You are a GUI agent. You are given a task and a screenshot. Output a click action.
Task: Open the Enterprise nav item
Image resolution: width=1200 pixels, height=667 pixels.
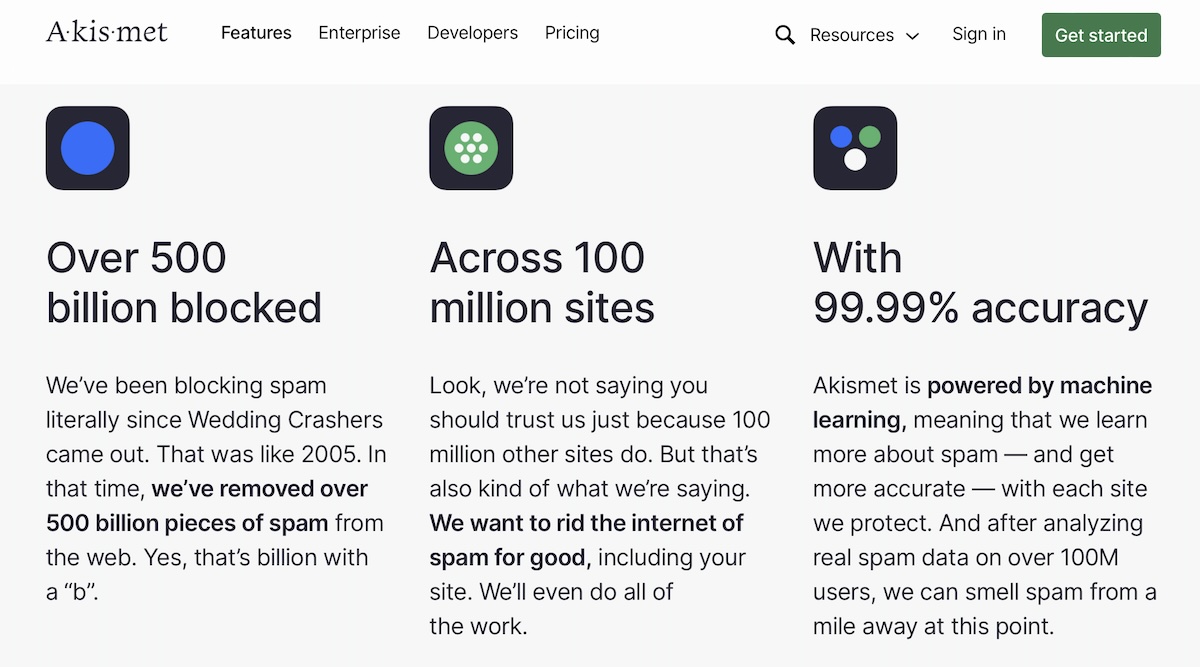pos(359,33)
